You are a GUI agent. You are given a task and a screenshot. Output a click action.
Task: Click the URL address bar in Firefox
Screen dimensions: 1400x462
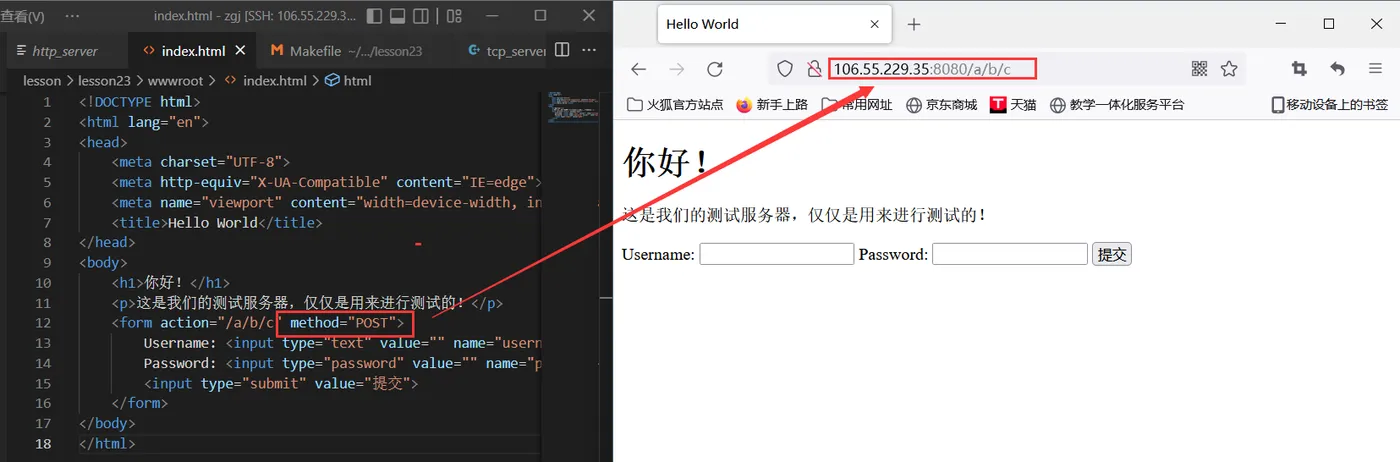point(1005,69)
